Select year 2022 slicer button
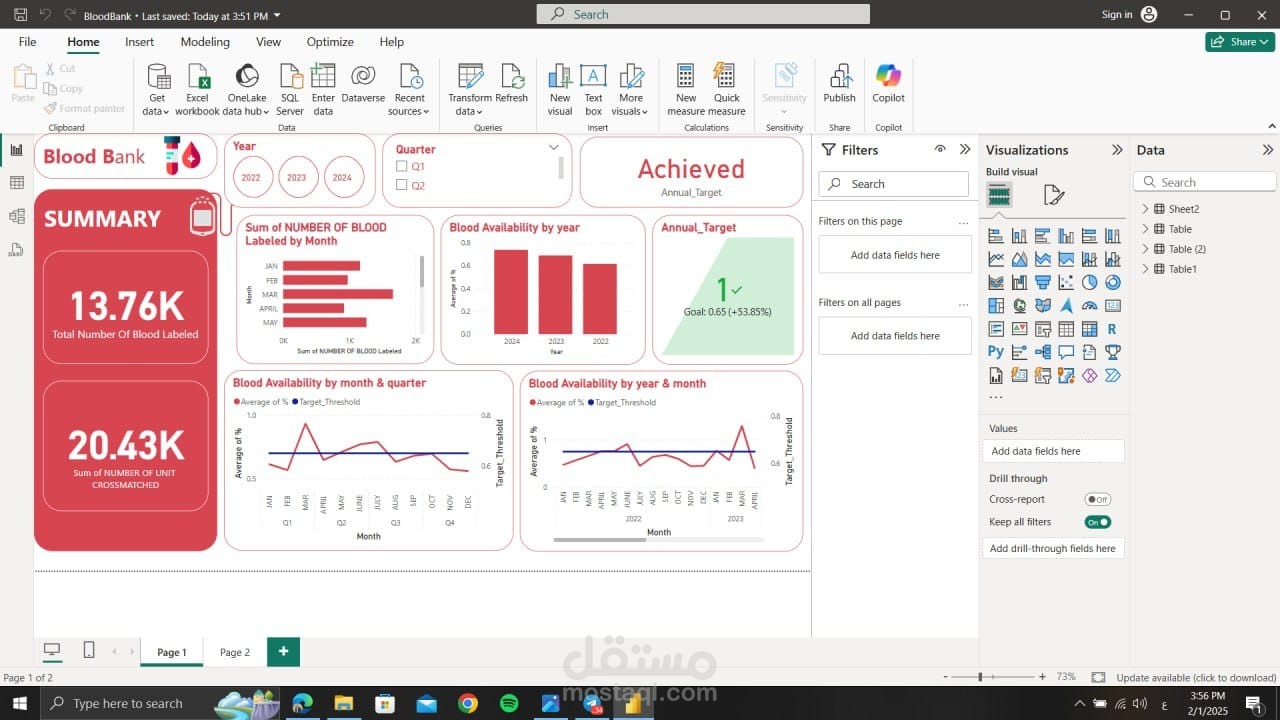 tap(251, 177)
